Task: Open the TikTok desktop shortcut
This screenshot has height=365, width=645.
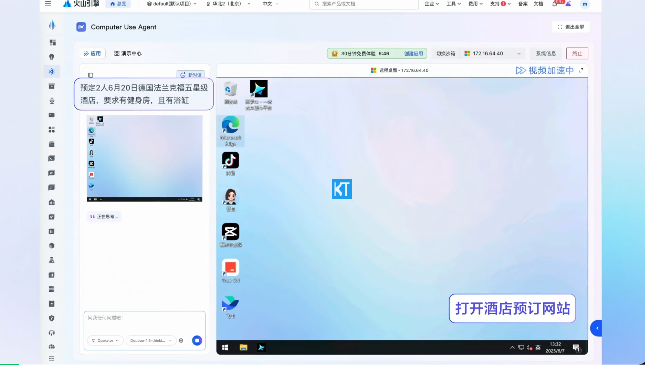Action: coord(230,164)
